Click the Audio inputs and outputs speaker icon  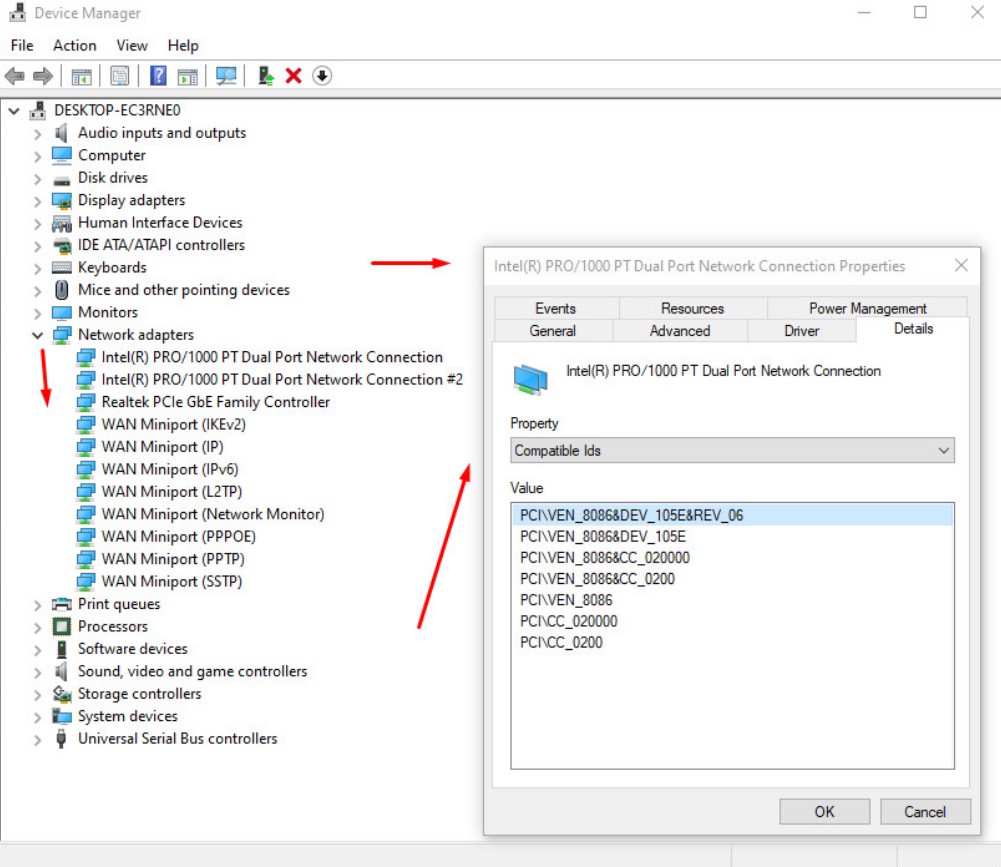coord(61,133)
